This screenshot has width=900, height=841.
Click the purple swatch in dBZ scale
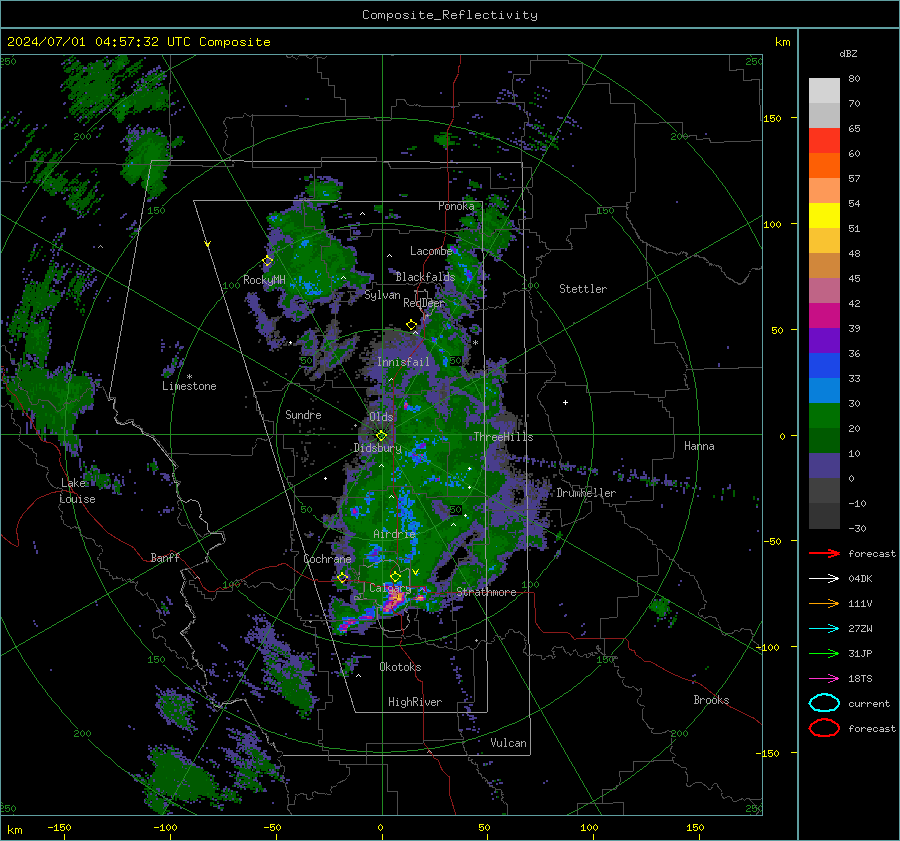(x=824, y=340)
